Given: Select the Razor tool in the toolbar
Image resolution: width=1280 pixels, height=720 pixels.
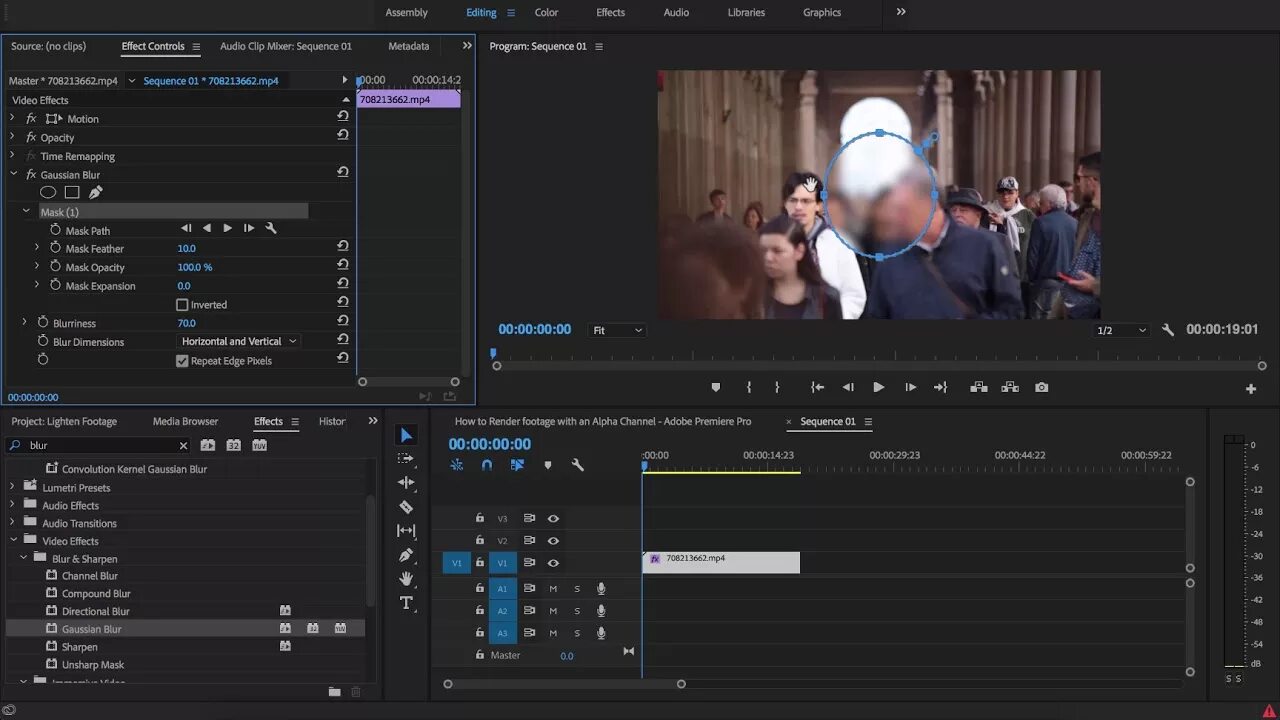Looking at the screenshot, I should (406, 507).
